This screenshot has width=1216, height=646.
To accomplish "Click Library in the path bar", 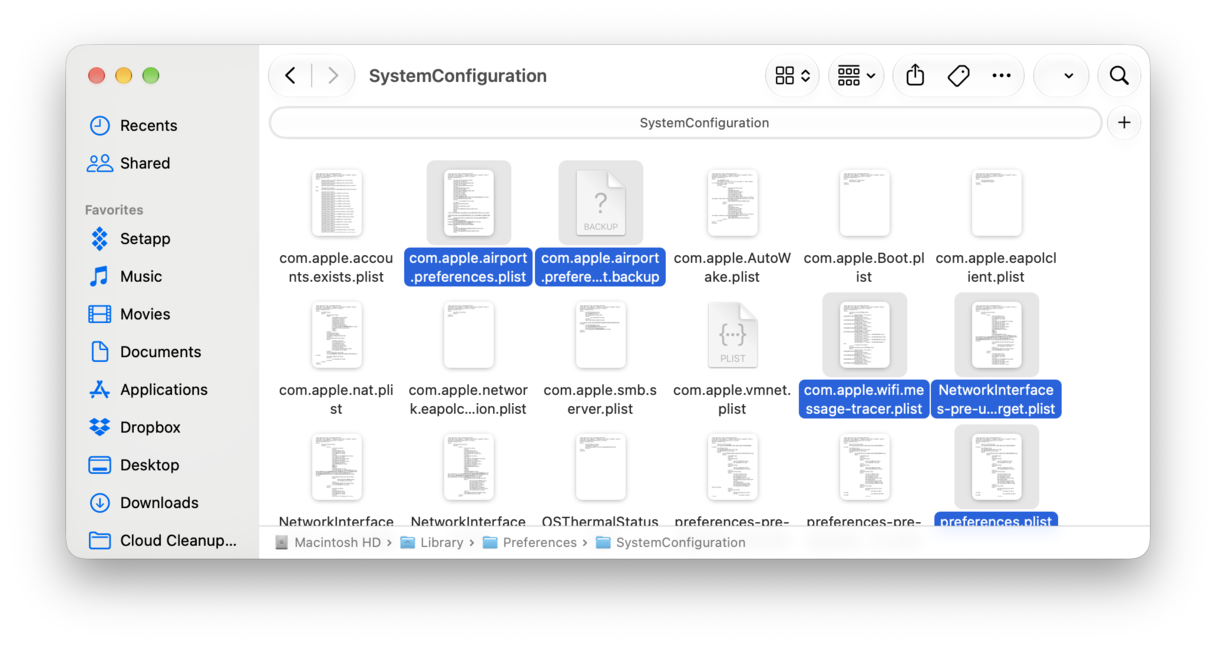I will [x=432, y=543].
